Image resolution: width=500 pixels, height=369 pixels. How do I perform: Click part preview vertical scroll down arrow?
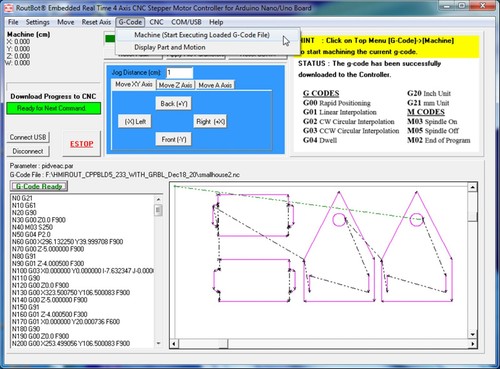coord(472,334)
